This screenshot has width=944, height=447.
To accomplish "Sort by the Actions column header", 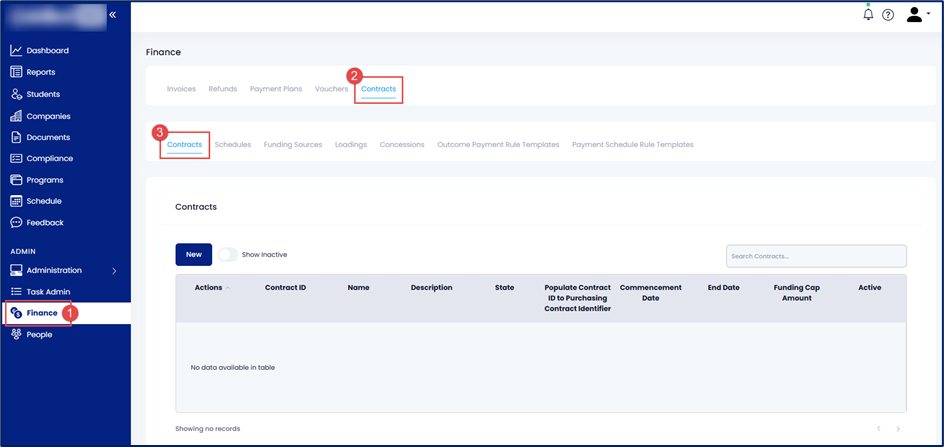I will point(209,288).
